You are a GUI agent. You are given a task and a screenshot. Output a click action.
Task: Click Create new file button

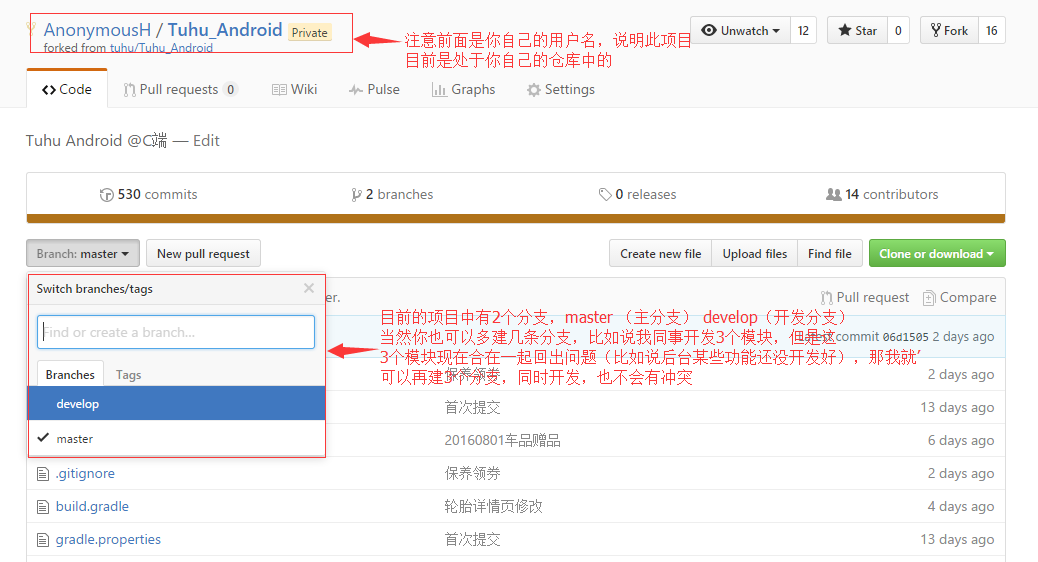(660, 254)
